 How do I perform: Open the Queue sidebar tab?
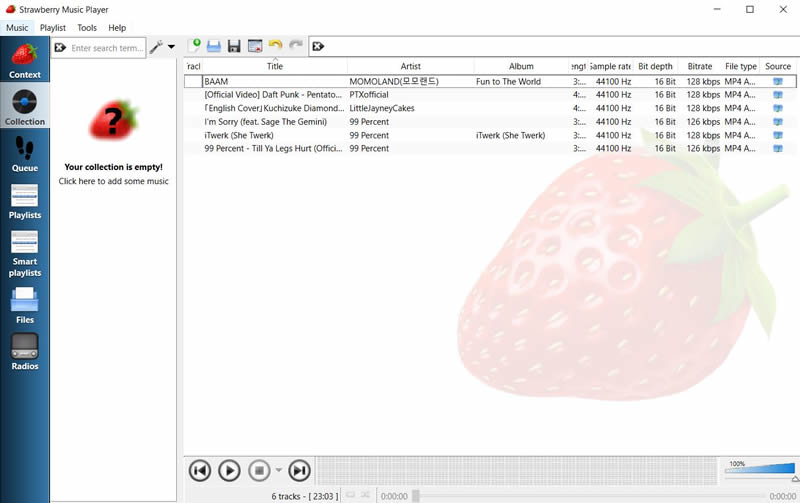click(x=24, y=153)
